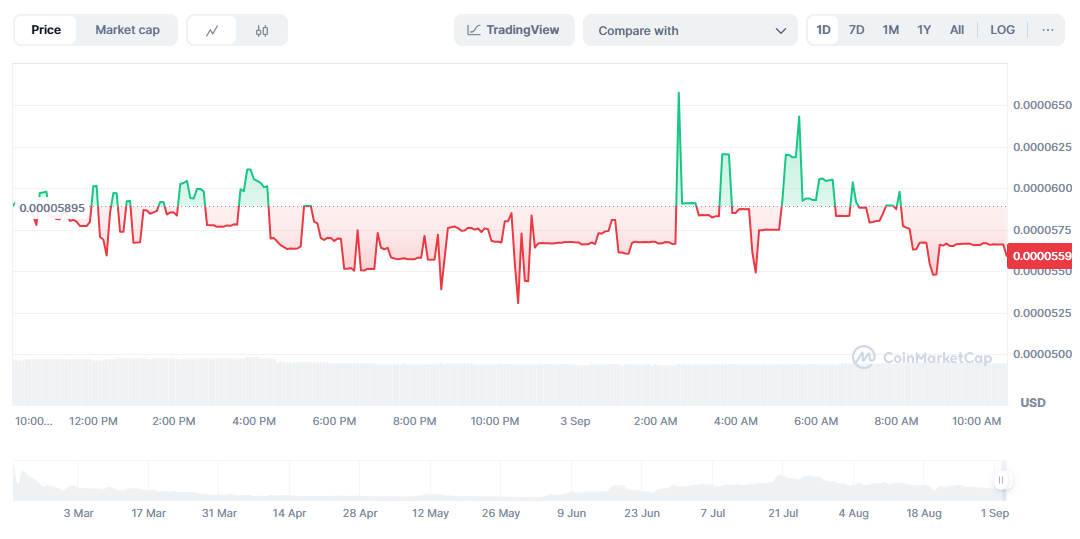Viewport: 1080px width, 539px height.
Task: Click the 0.0000500 y-axis label
Action: click(1042, 355)
